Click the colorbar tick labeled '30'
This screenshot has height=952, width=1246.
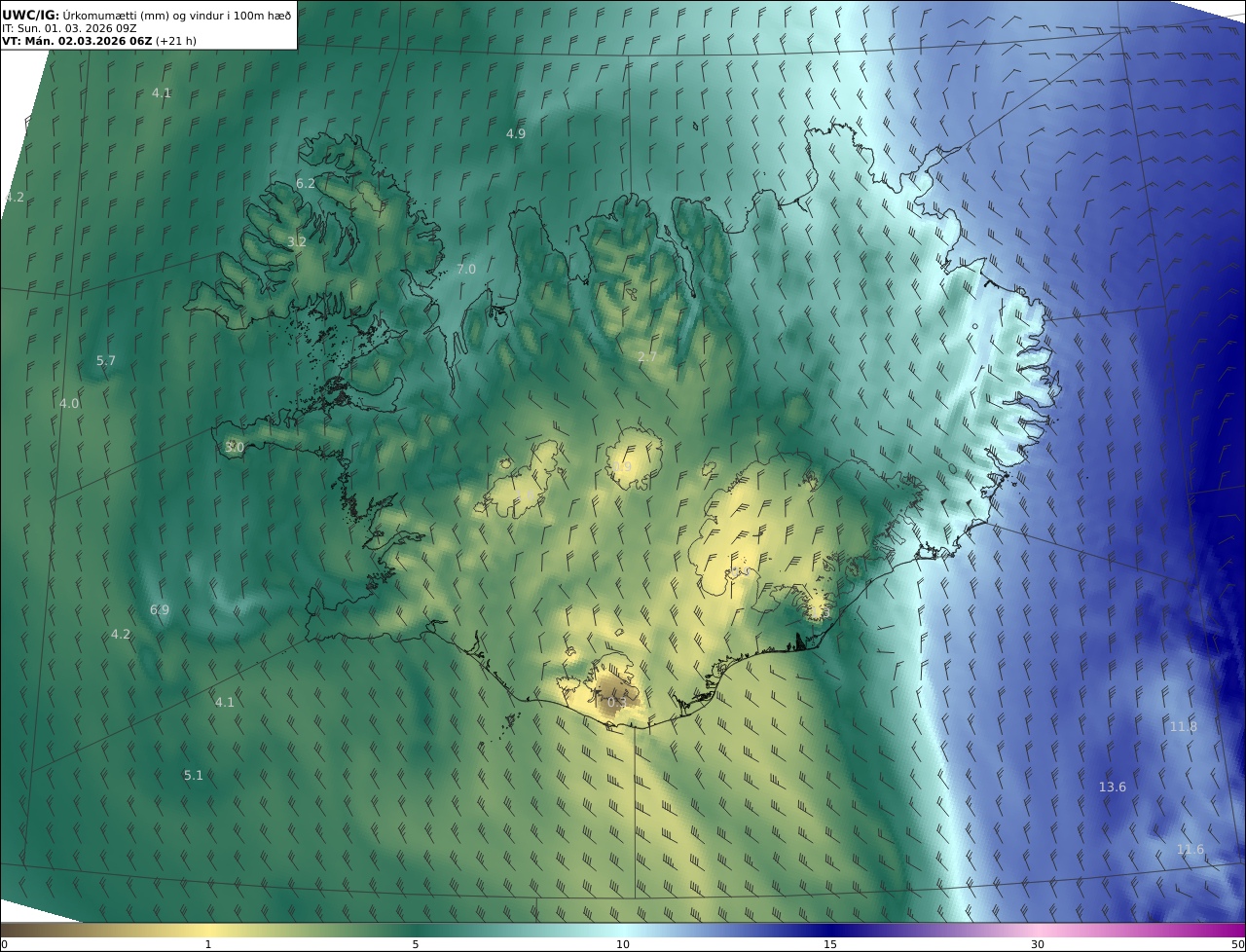[1038, 944]
